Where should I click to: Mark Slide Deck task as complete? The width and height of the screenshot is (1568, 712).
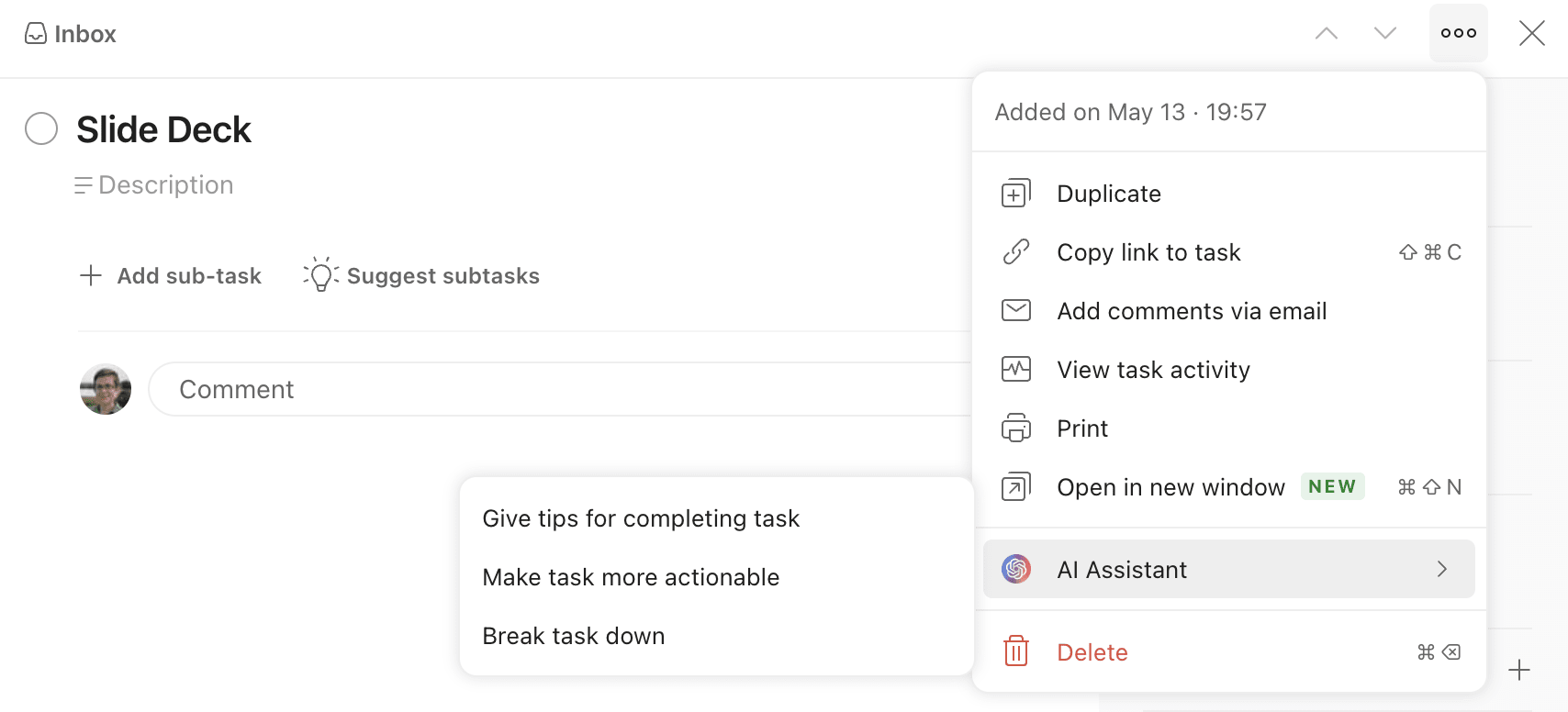pos(41,129)
